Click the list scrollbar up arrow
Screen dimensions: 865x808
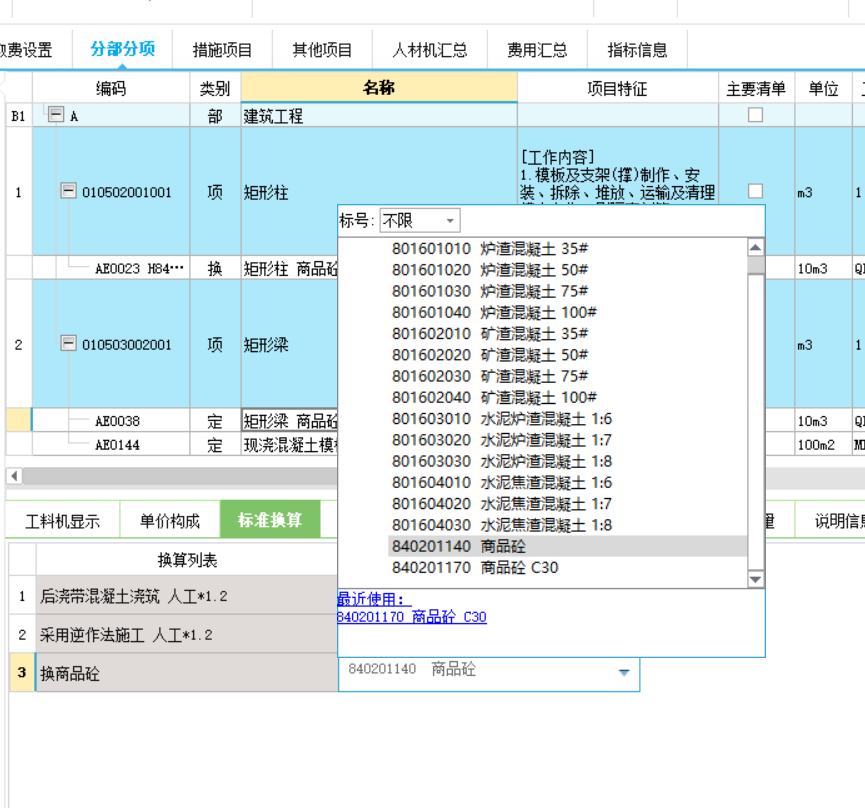(x=755, y=247)
